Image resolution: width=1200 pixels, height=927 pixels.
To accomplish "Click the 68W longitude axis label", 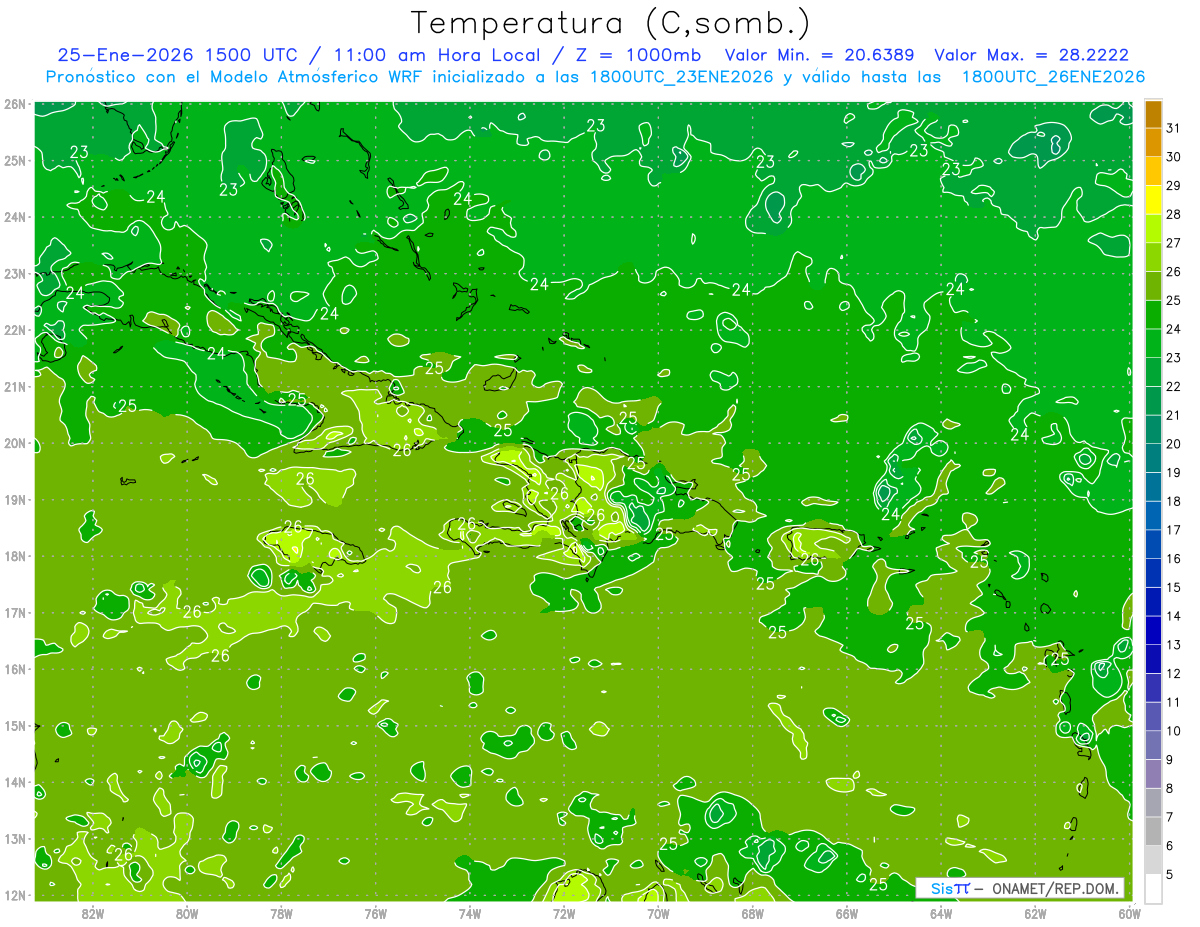I will point(753,913).
